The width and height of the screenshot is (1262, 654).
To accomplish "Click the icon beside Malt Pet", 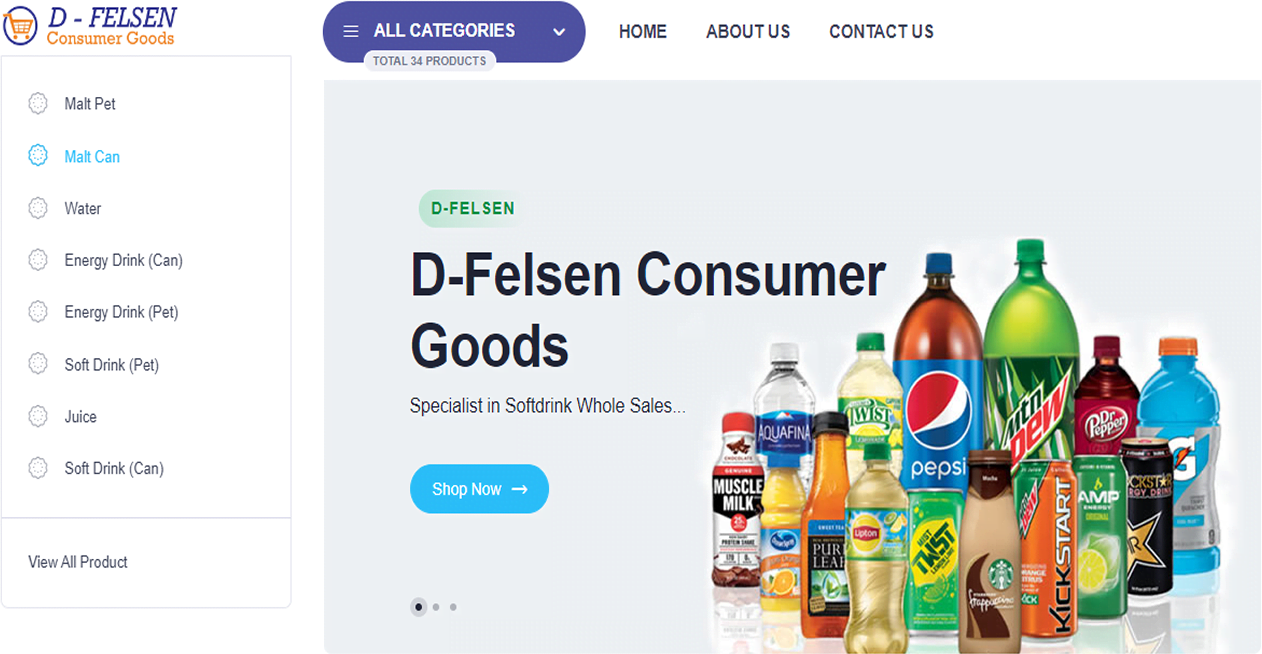I will [38, 103].
